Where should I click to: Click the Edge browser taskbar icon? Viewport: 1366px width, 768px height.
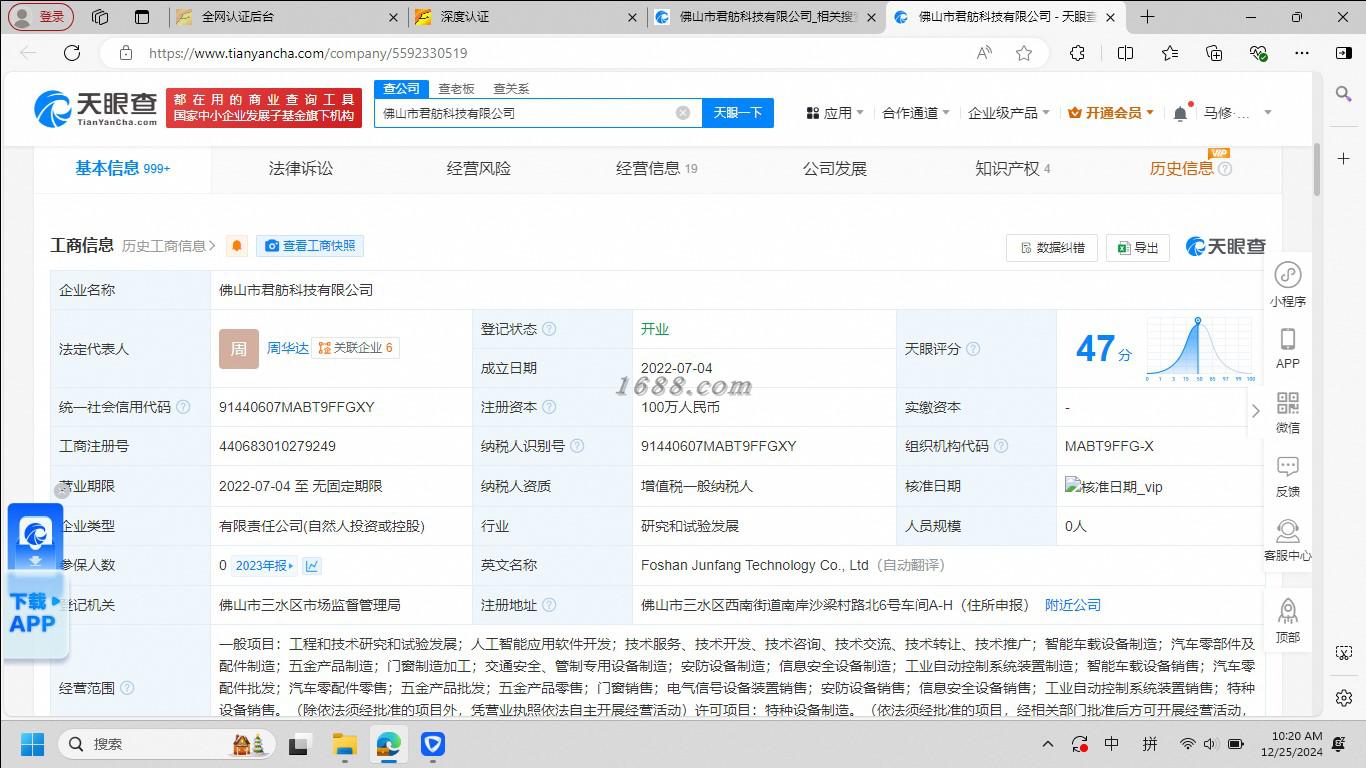389,744
